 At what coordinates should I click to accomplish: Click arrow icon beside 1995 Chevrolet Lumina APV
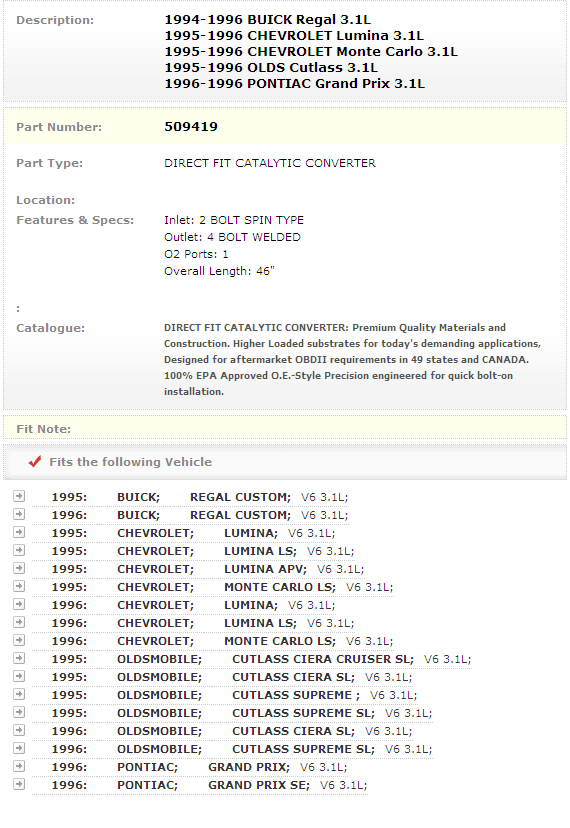(19, 568)
